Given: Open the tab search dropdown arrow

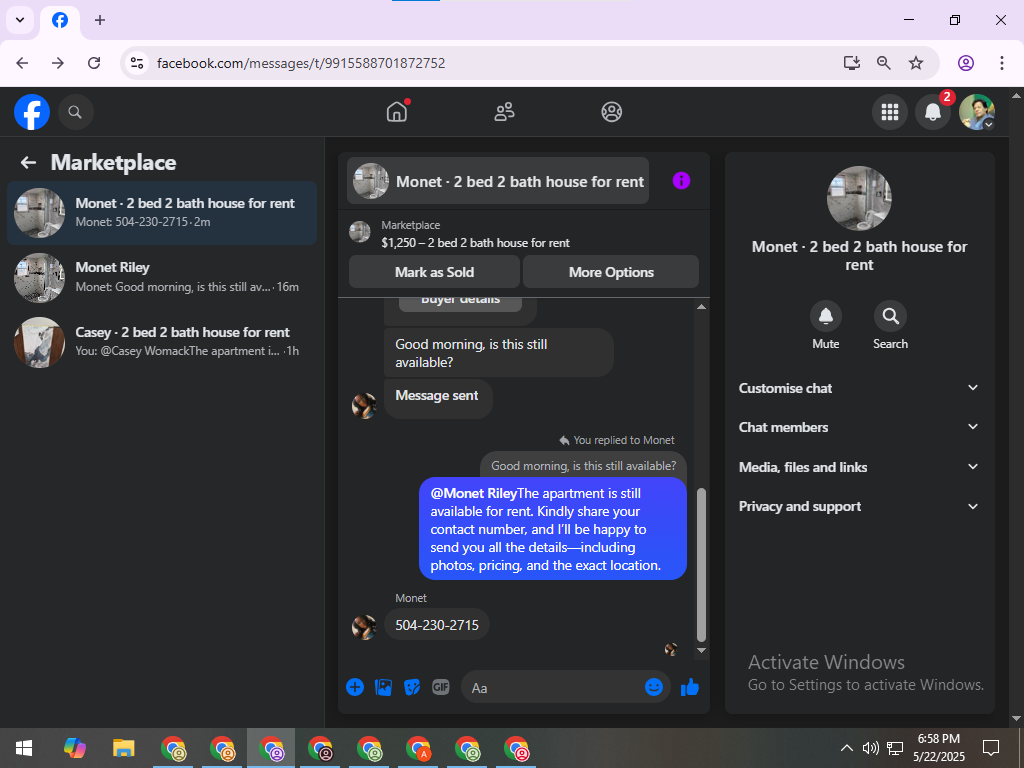Looking at the screenshot, I should pyautogui.click(x=20, y=20).
